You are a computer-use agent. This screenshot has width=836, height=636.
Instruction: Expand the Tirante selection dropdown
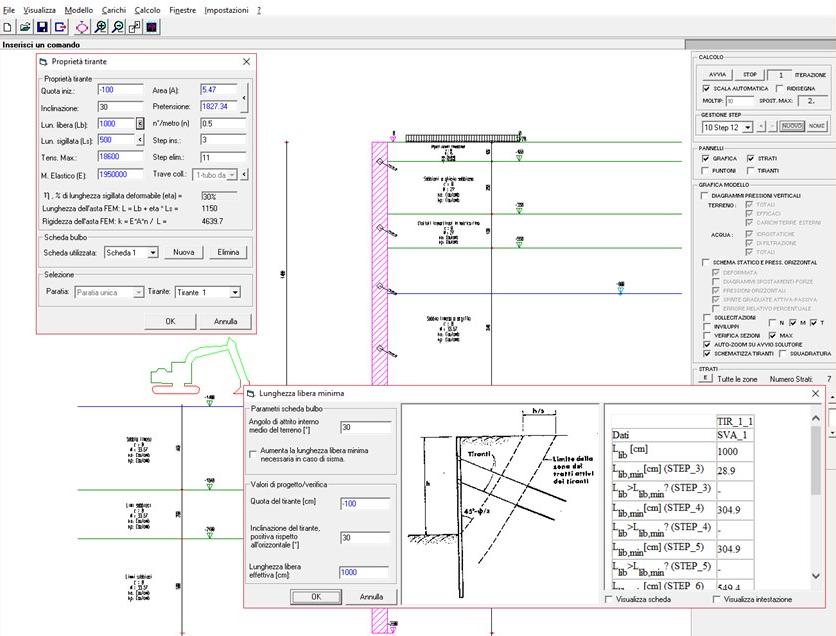234,293
